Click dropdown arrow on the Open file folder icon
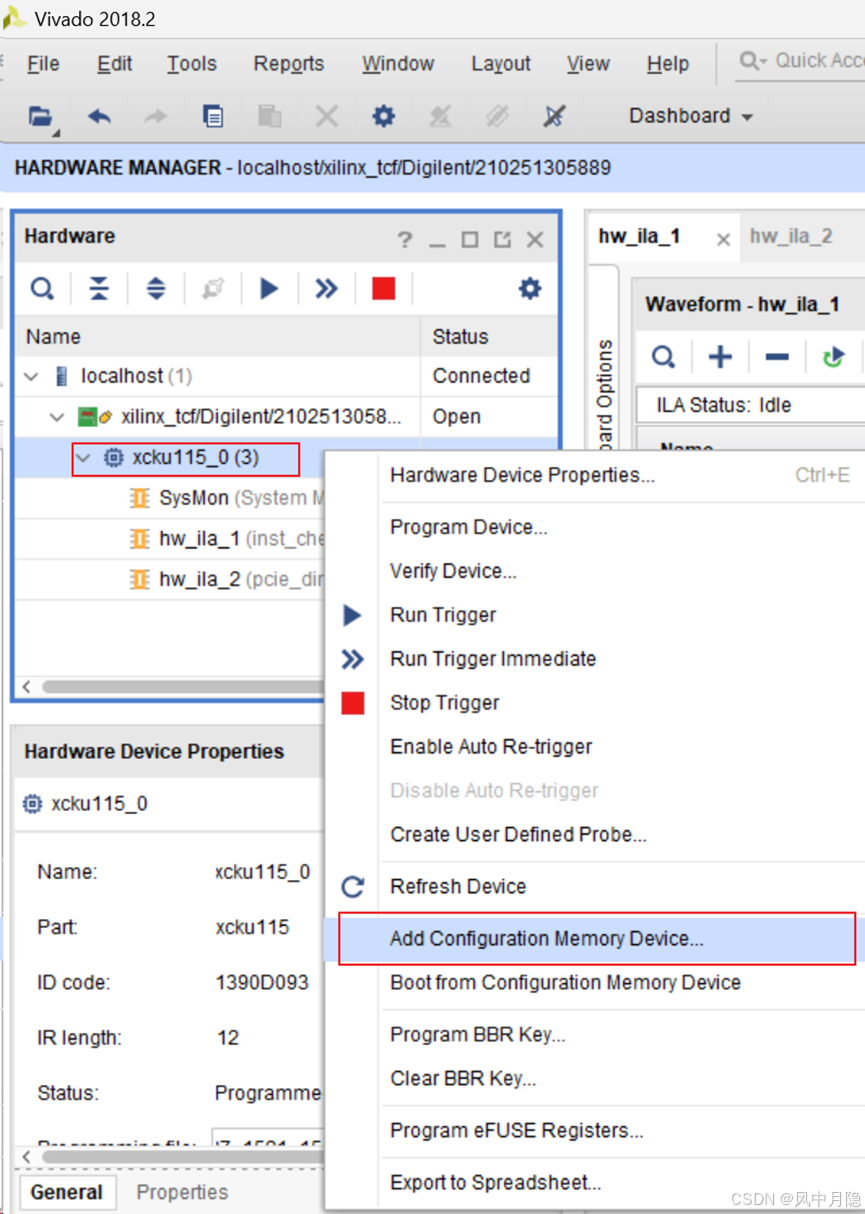Image resolution: width=865 pixels, height=1214 pixels. [x=56, y=131]
